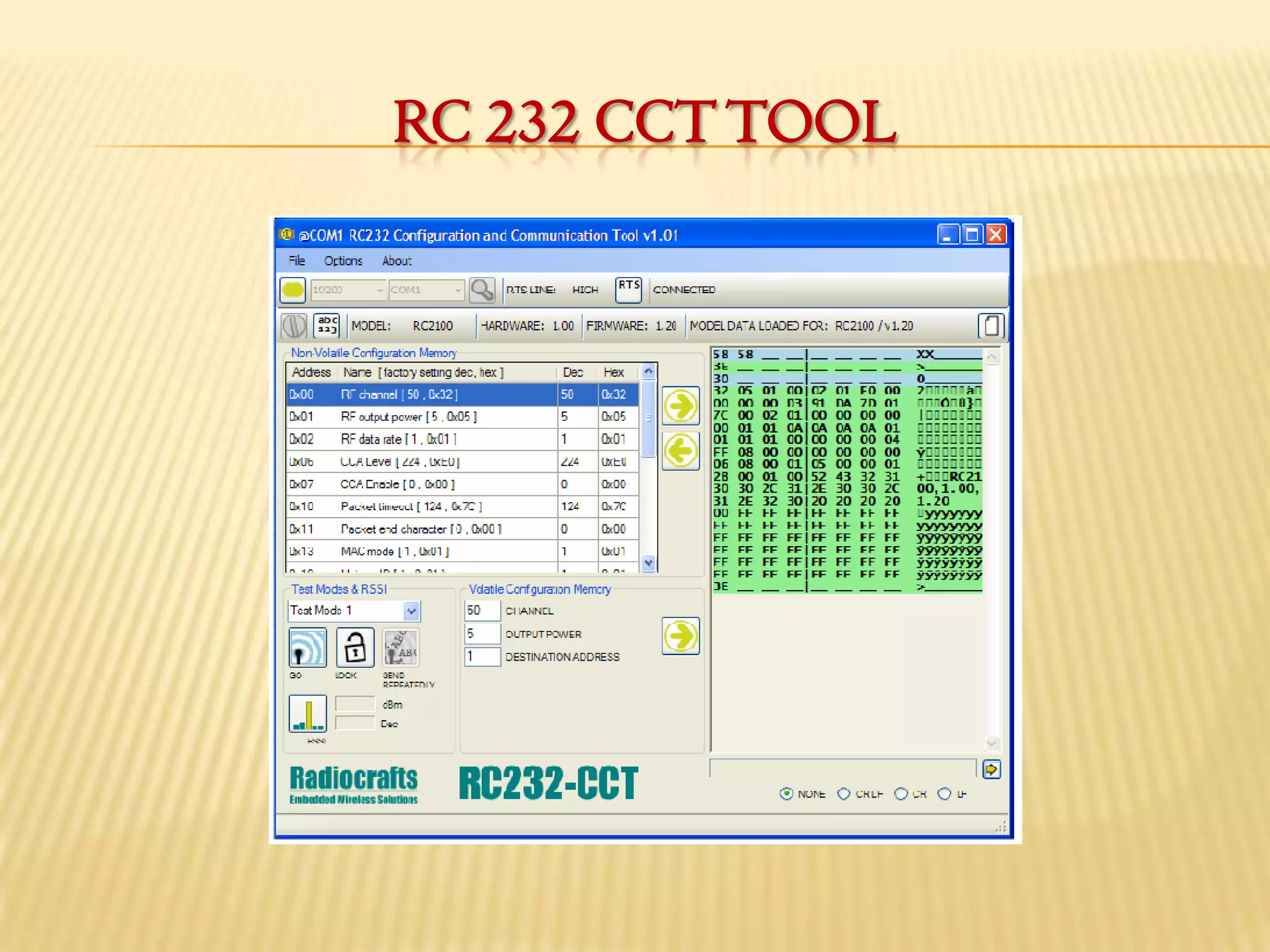Click the CHANNEL value field
Image resolution: width=1270 pixels, height=952 pixels.
tap(482, 610)
